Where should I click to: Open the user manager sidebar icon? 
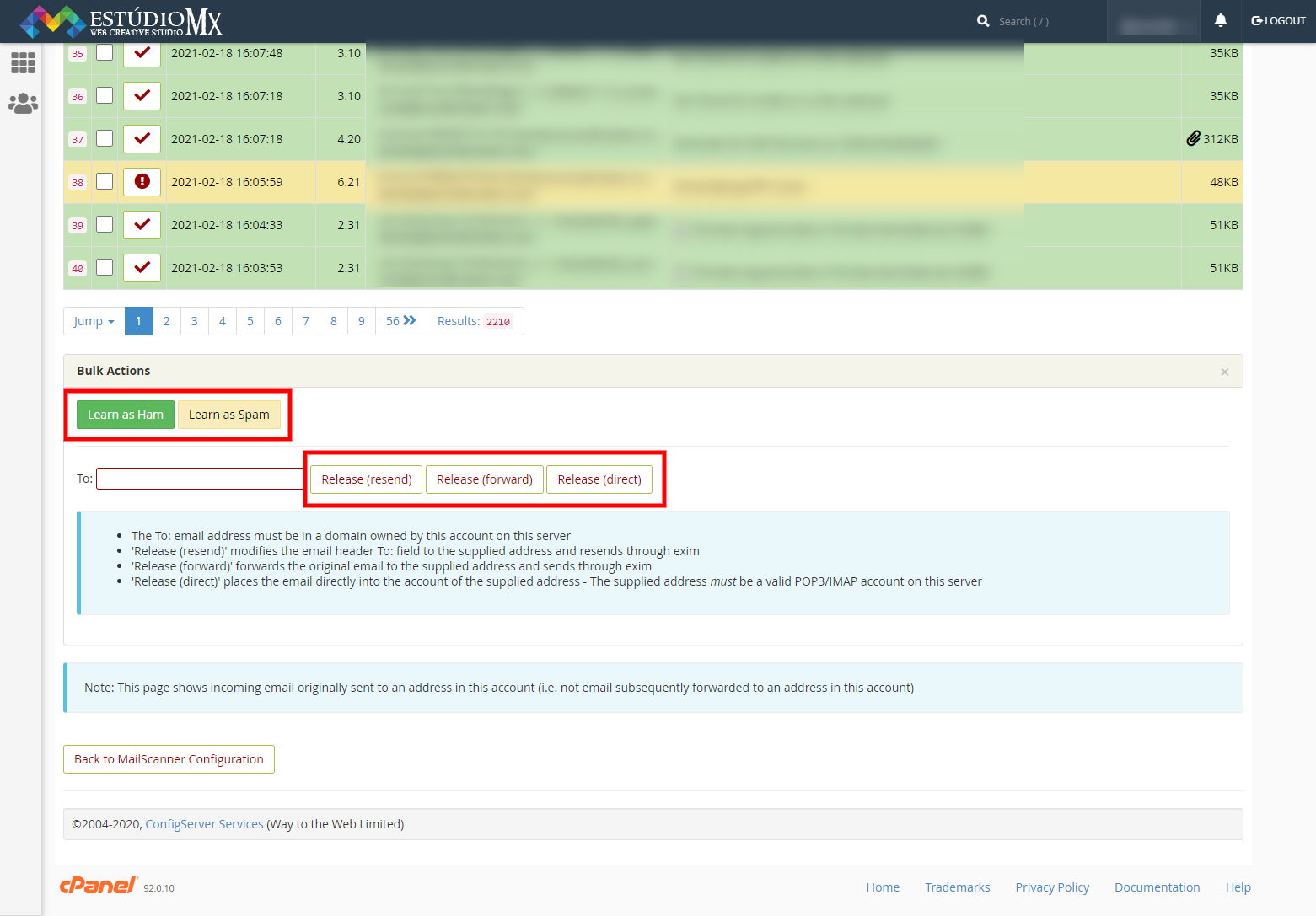point(23,104)
